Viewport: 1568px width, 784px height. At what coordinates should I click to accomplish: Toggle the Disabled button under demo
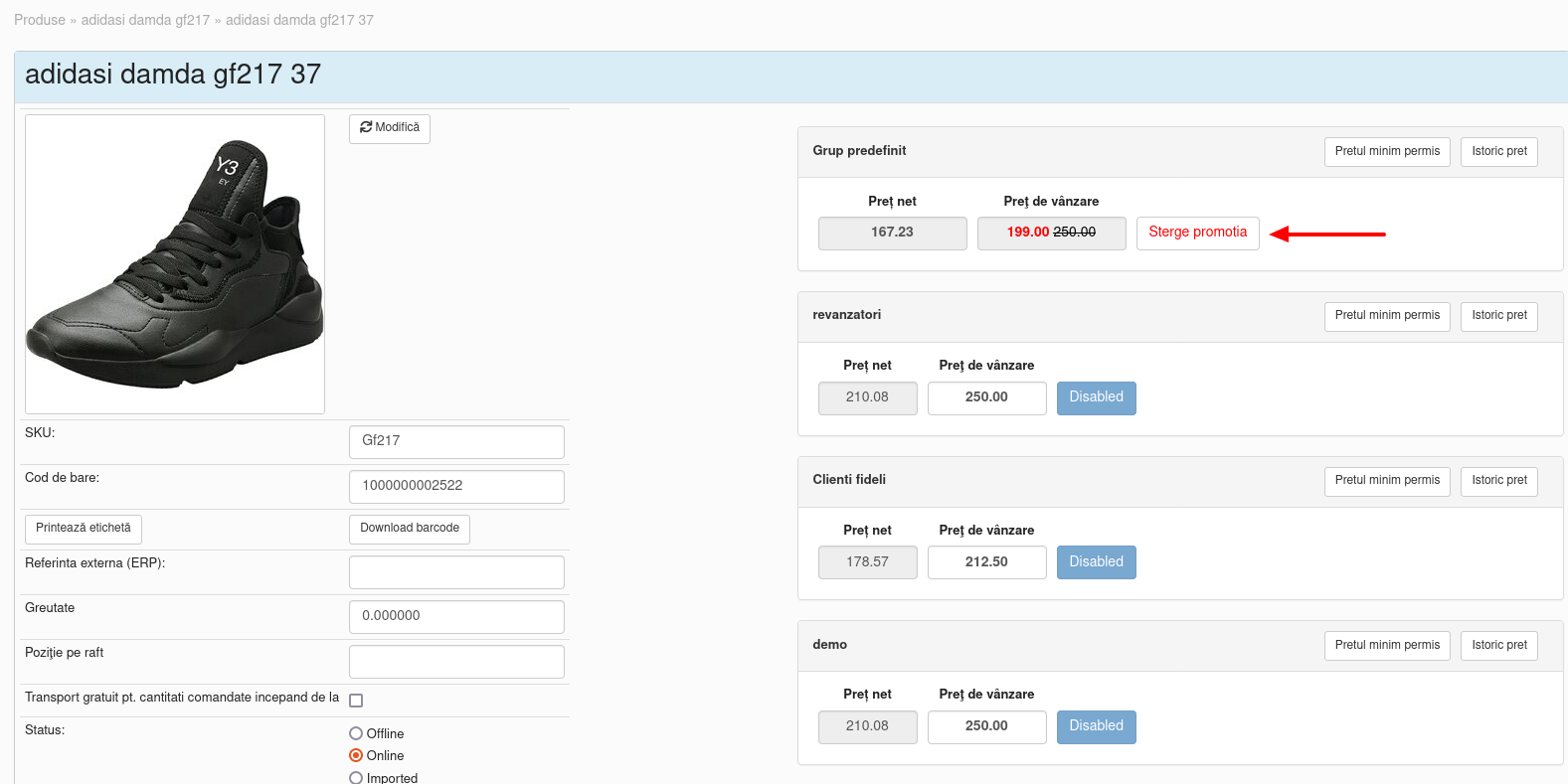1096,726
